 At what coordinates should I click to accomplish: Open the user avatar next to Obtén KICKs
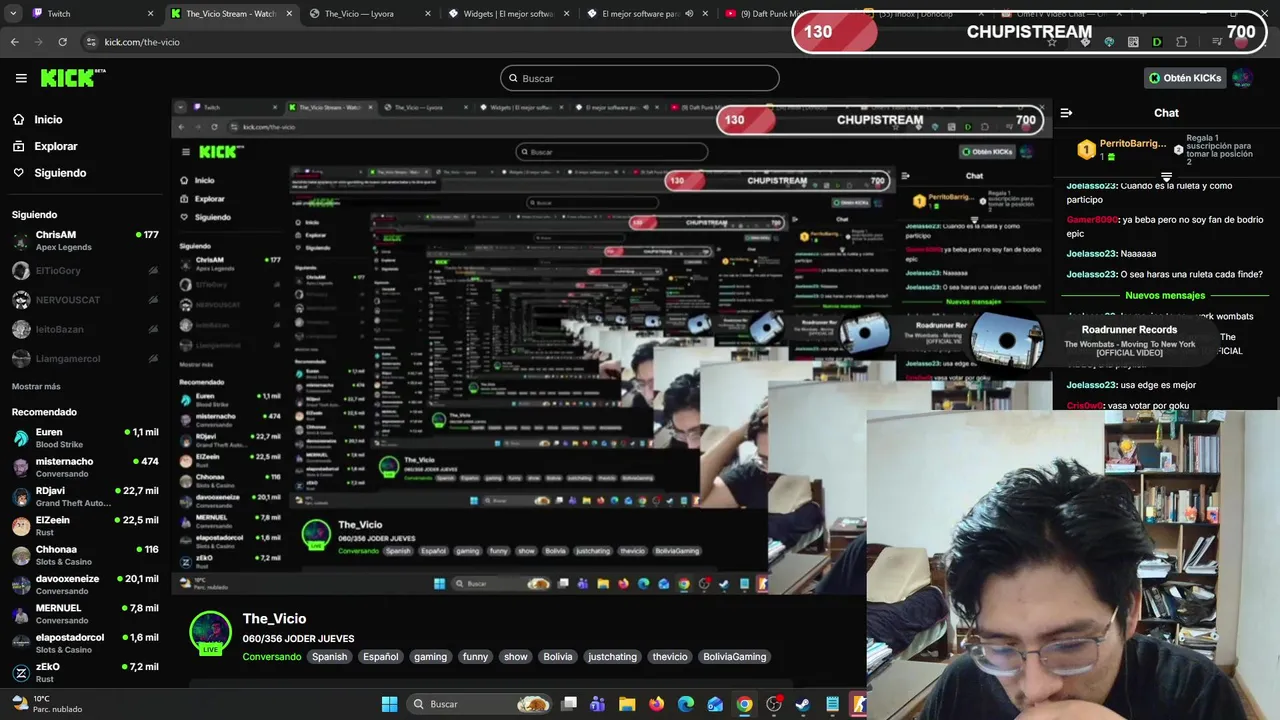[x=1242, y=78]
